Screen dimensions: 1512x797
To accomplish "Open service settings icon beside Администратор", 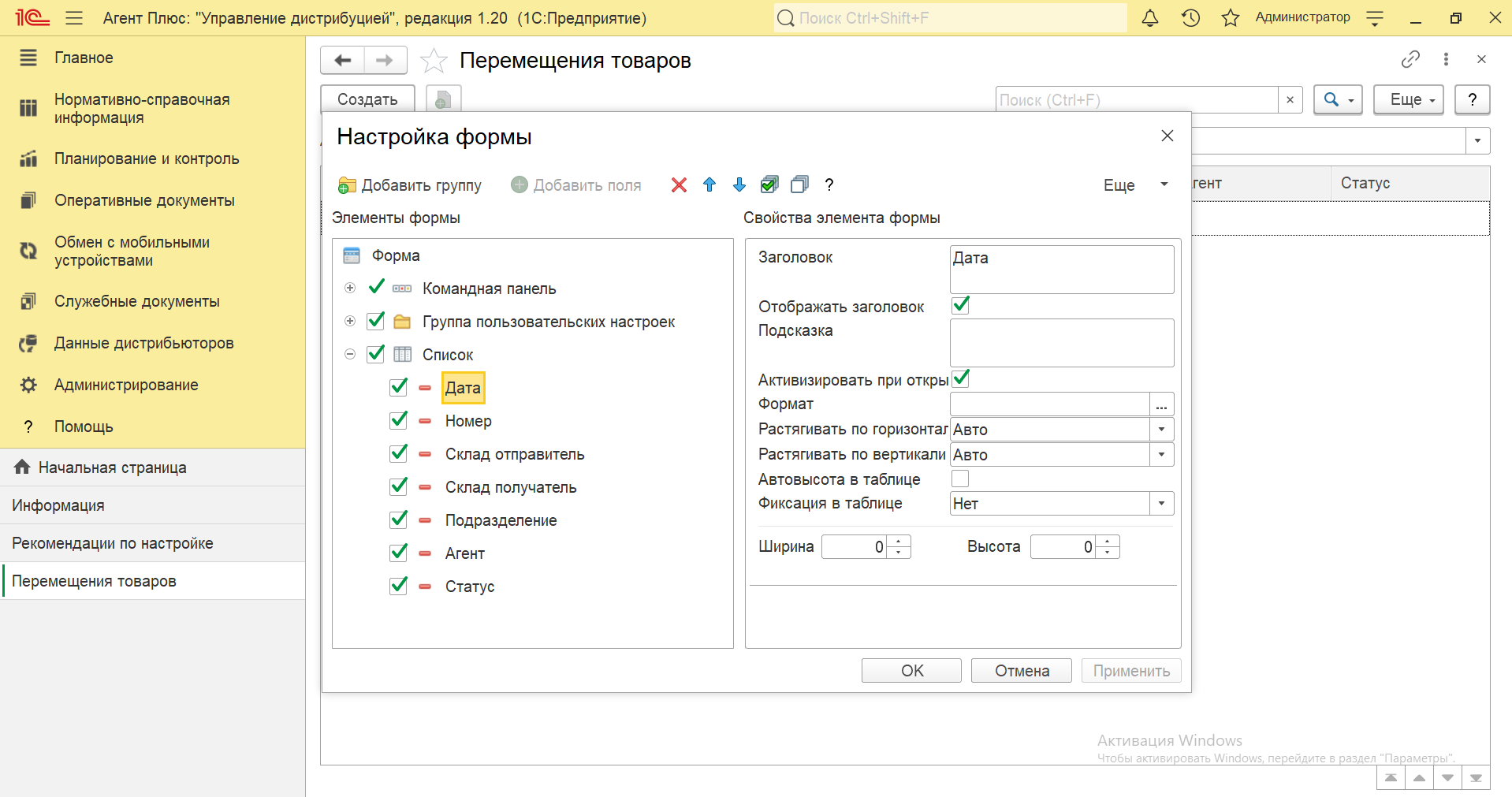I will click(1375, 18).
